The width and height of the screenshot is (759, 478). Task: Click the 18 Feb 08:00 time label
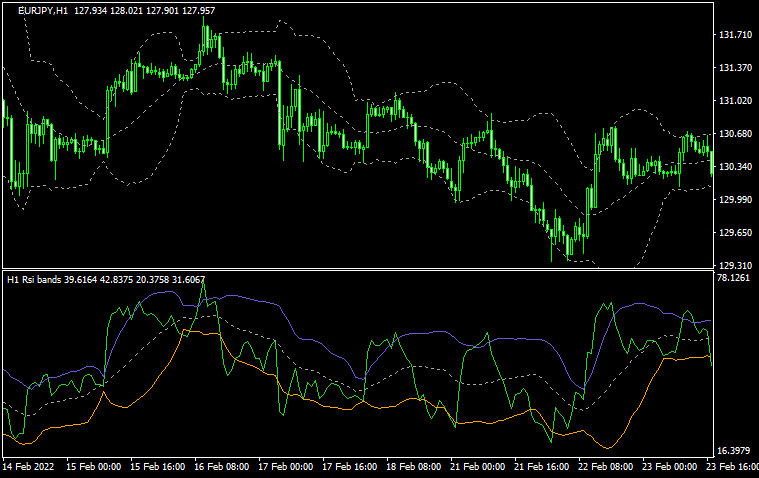click(x=413, y=467)
